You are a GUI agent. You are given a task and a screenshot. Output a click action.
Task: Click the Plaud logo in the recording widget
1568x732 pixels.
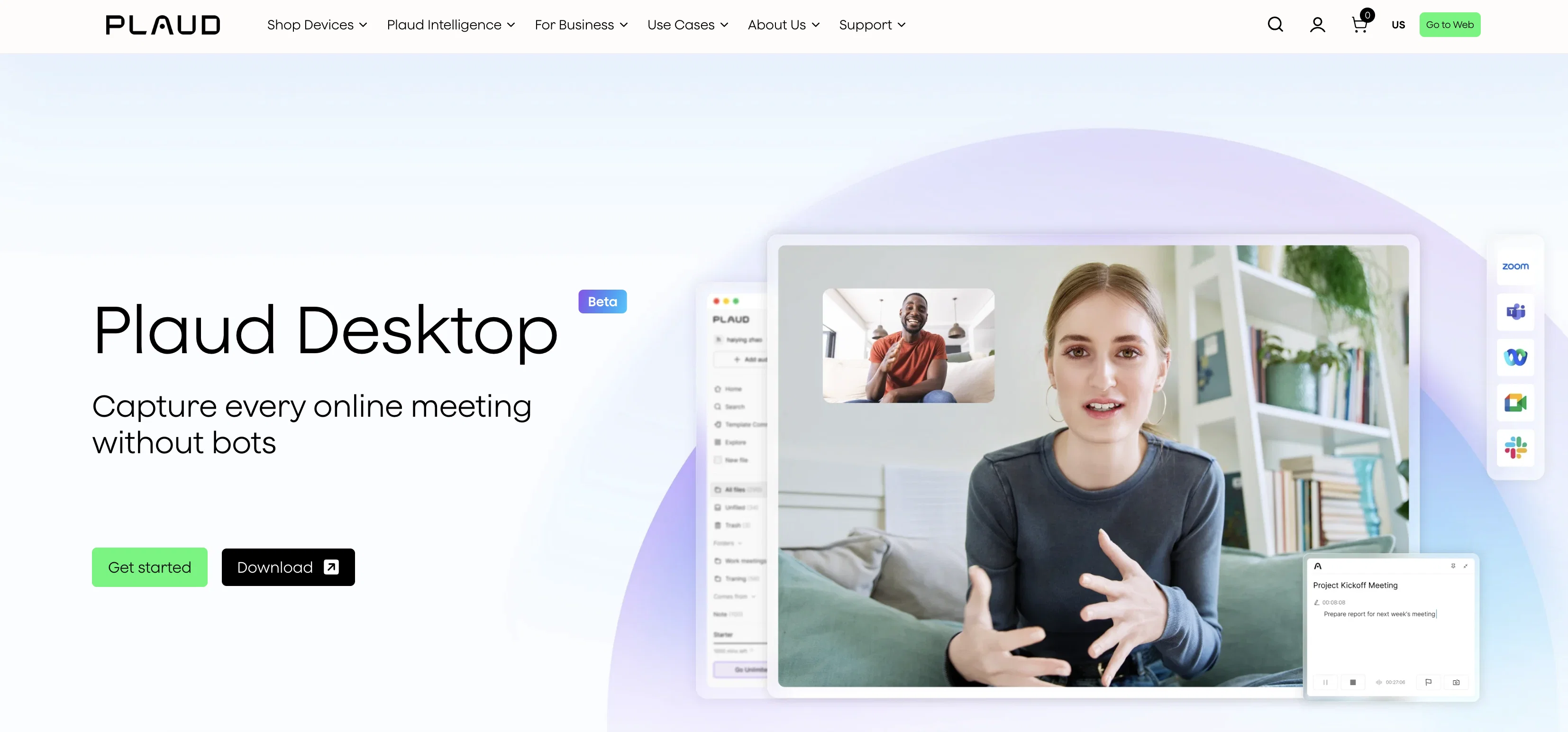tap(1318, 566)
